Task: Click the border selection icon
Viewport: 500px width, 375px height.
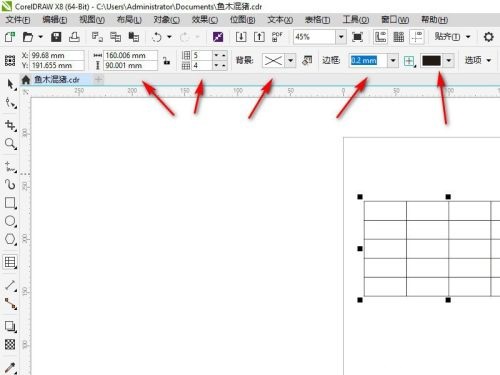Action: (409, 61)
